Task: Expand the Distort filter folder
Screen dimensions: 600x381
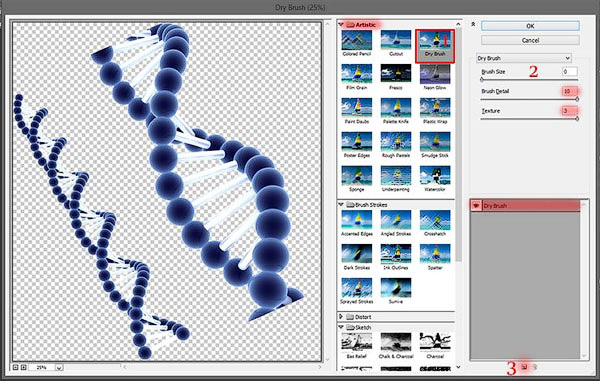Action: (341, 317)
